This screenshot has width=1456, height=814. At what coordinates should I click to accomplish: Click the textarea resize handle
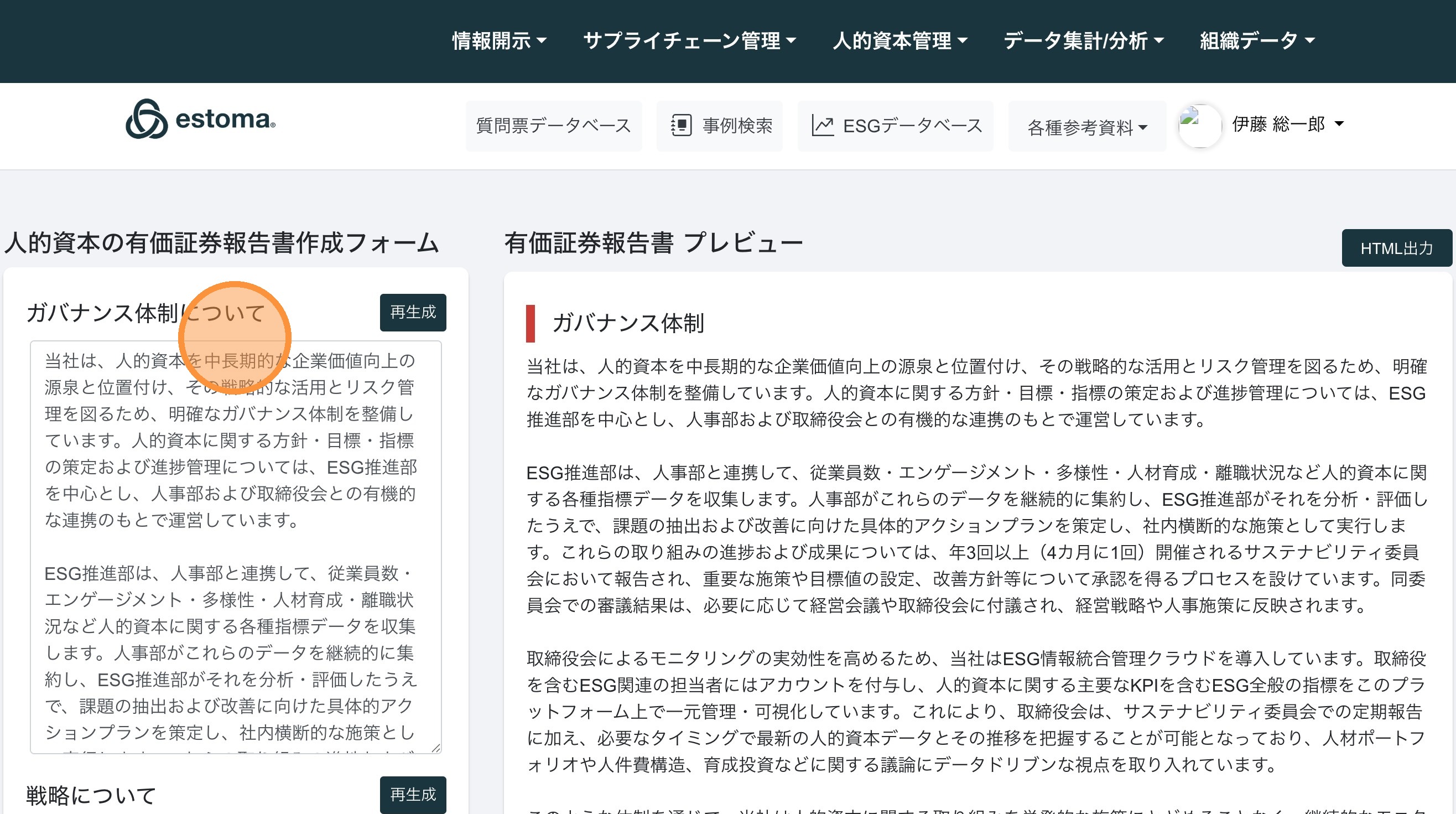pos(436,748)
